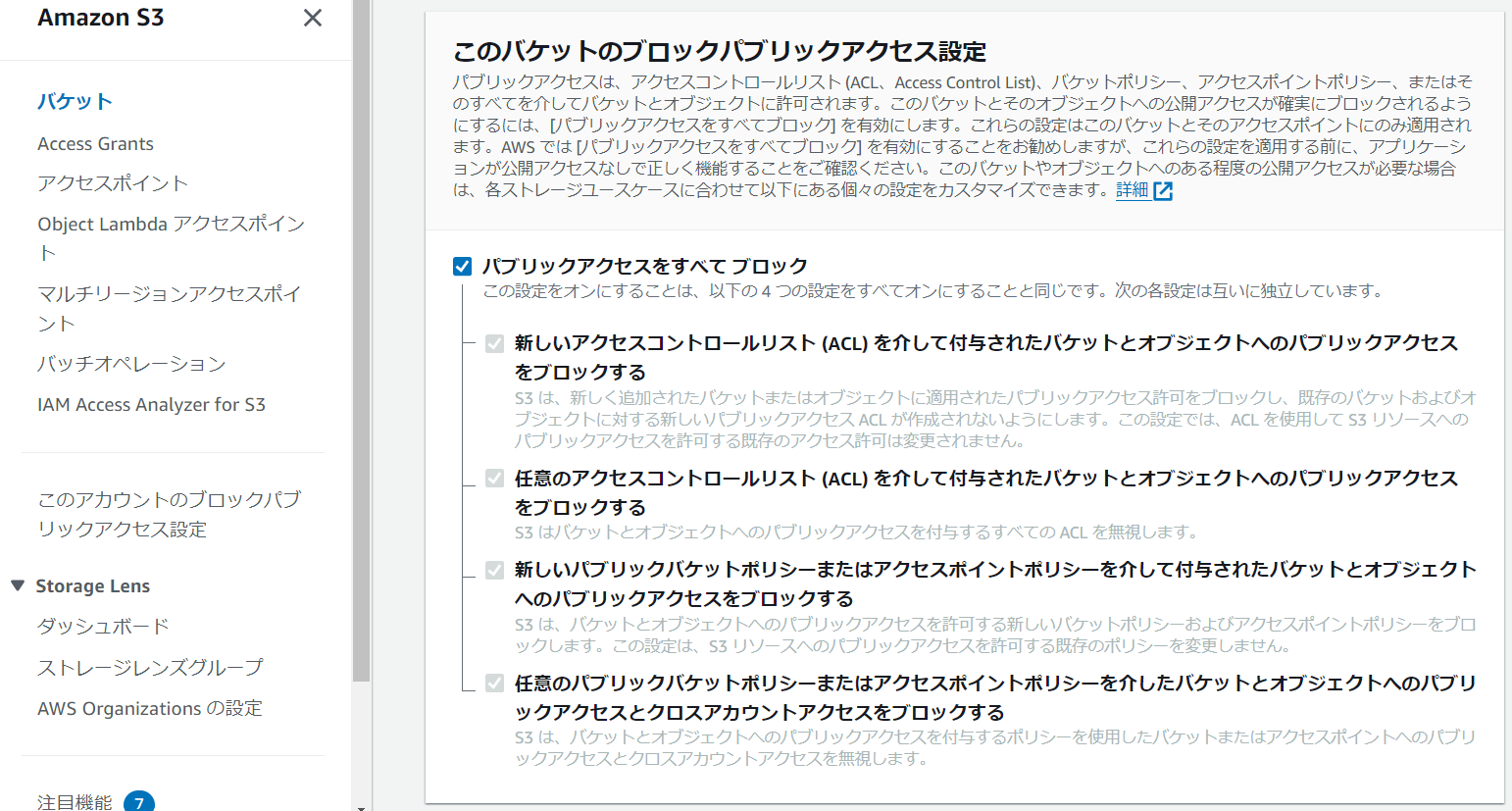Toggle the 任意のパブリックバケットポリシー block checkbox
1512x811 pixels.
point(494,683)
